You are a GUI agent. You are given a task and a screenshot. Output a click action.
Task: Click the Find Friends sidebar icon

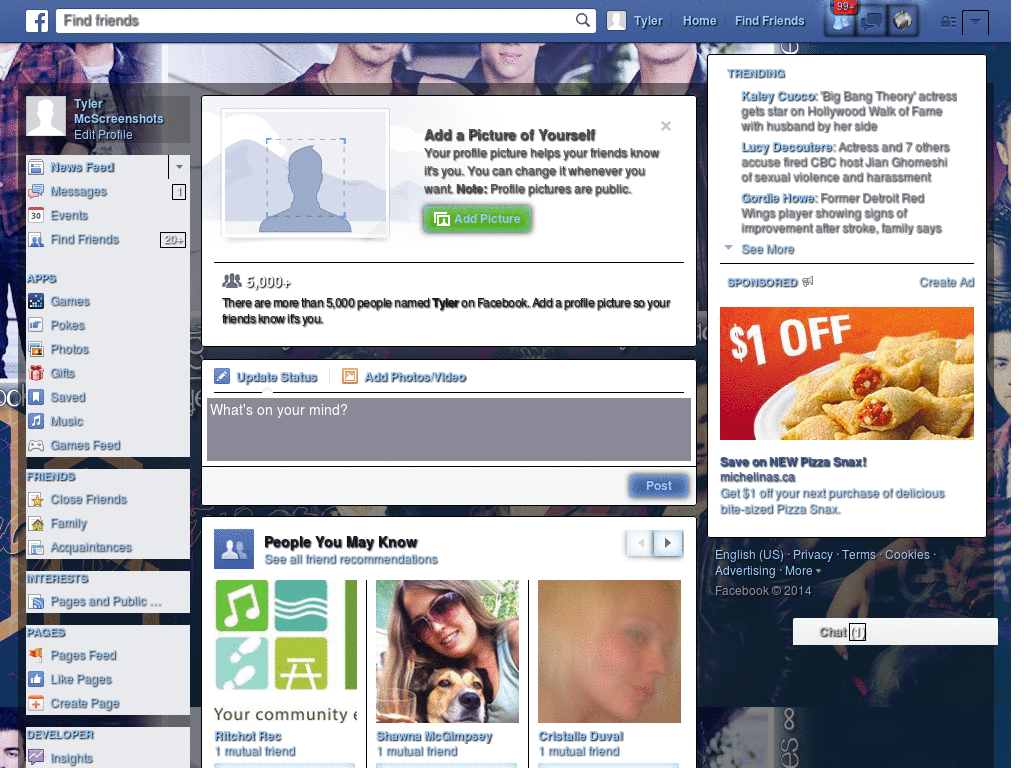point(36,240)
